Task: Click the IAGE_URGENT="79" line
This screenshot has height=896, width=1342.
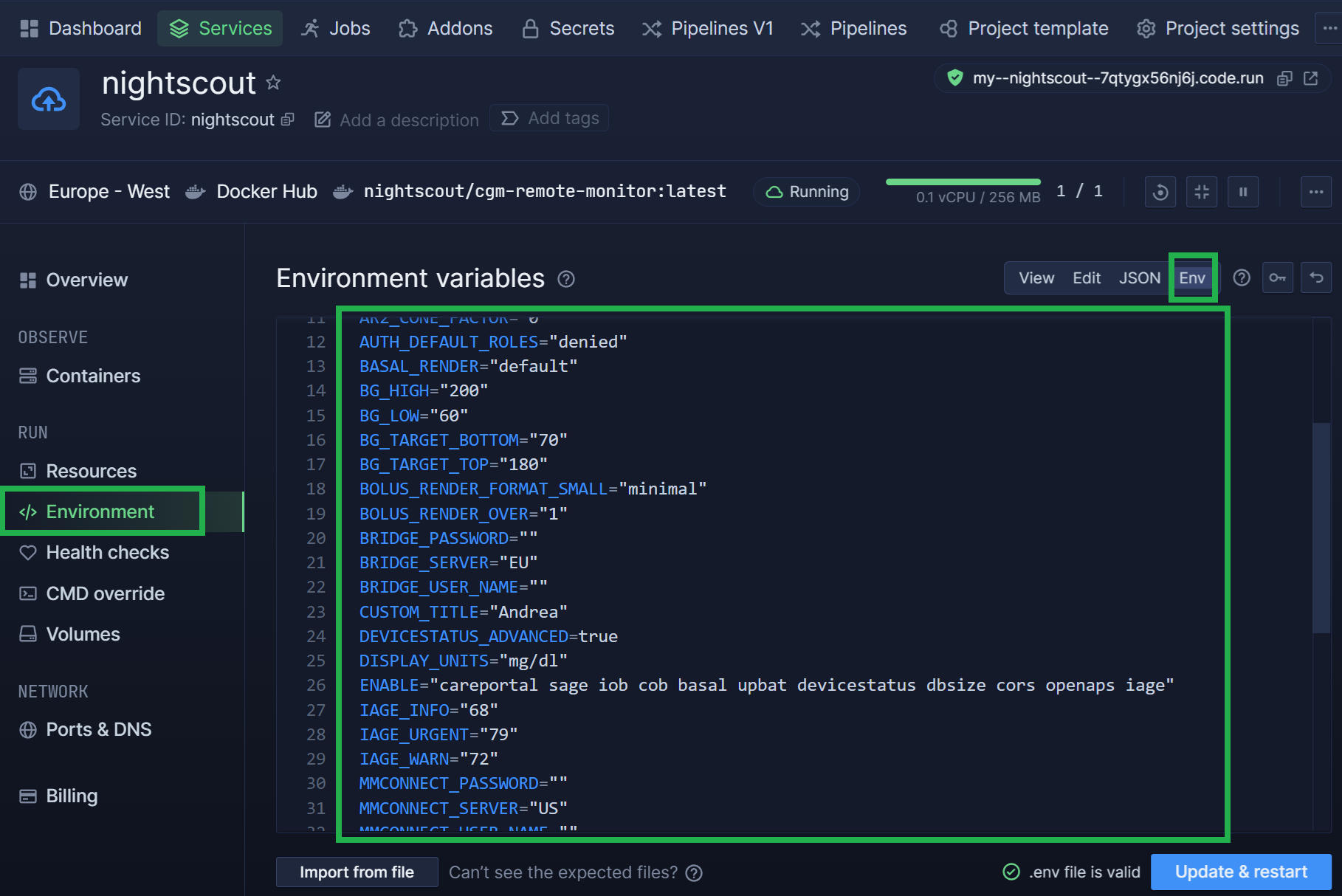Action: pyautogui.click(x=438, y=734)
